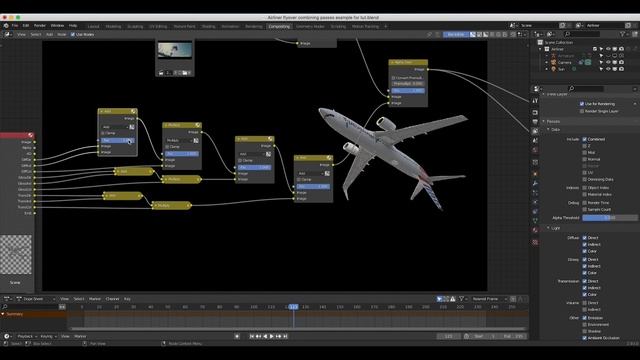Click the image thumbnail node preview
The width and height of the screenshot is (640, 360).
coord(175,50)
